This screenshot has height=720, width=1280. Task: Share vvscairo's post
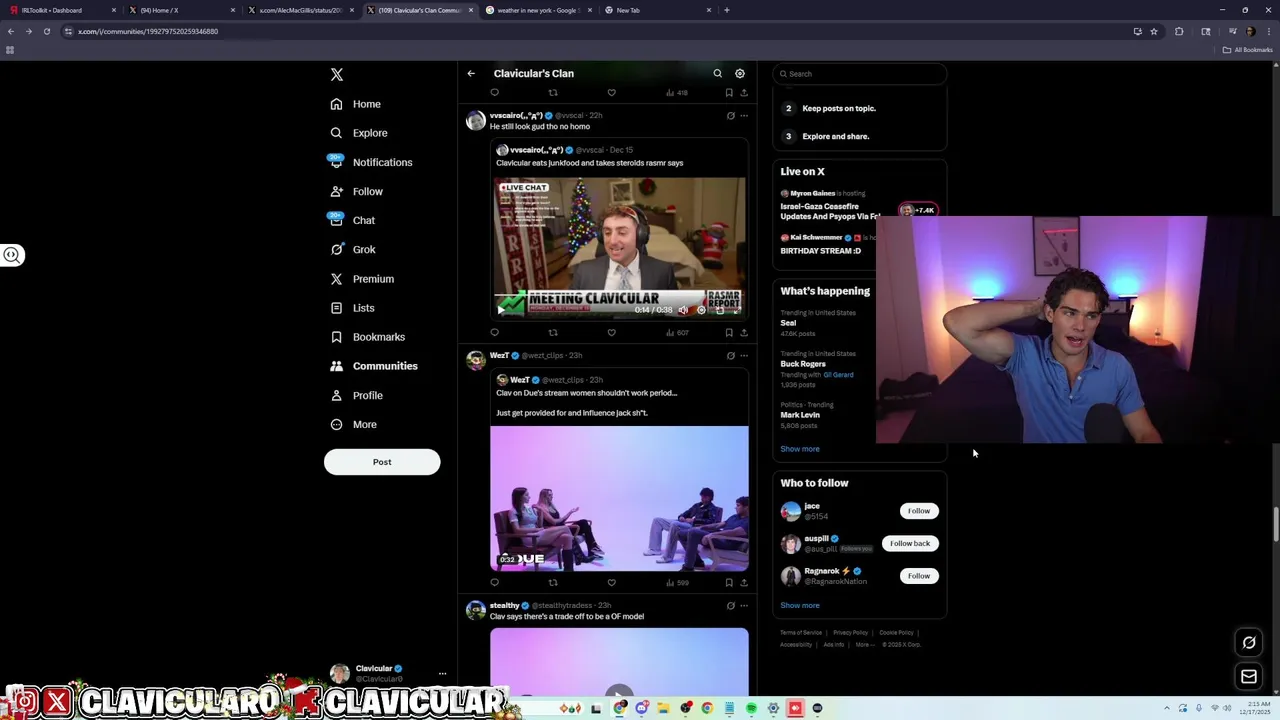coord(743,332)
